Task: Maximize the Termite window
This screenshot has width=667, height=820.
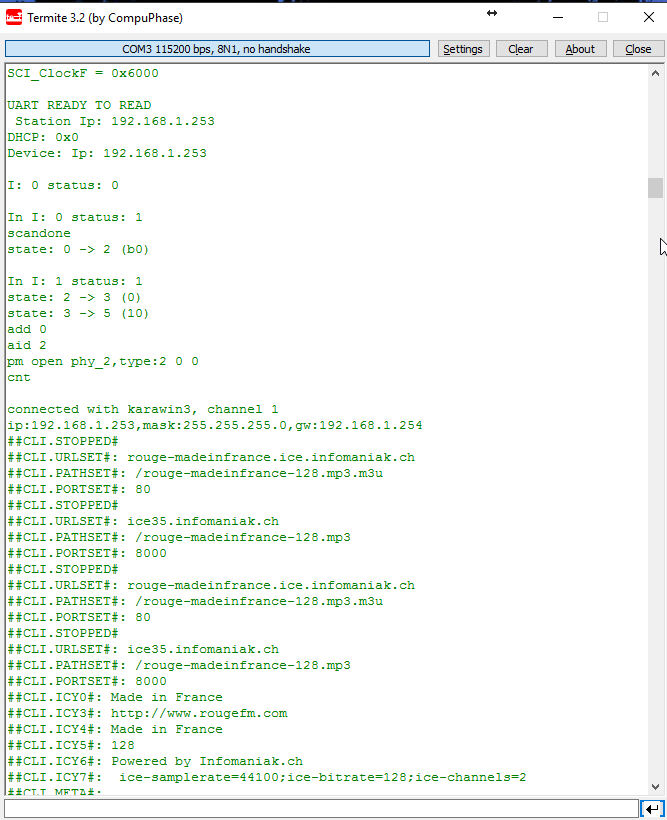Action: [603, 17]
